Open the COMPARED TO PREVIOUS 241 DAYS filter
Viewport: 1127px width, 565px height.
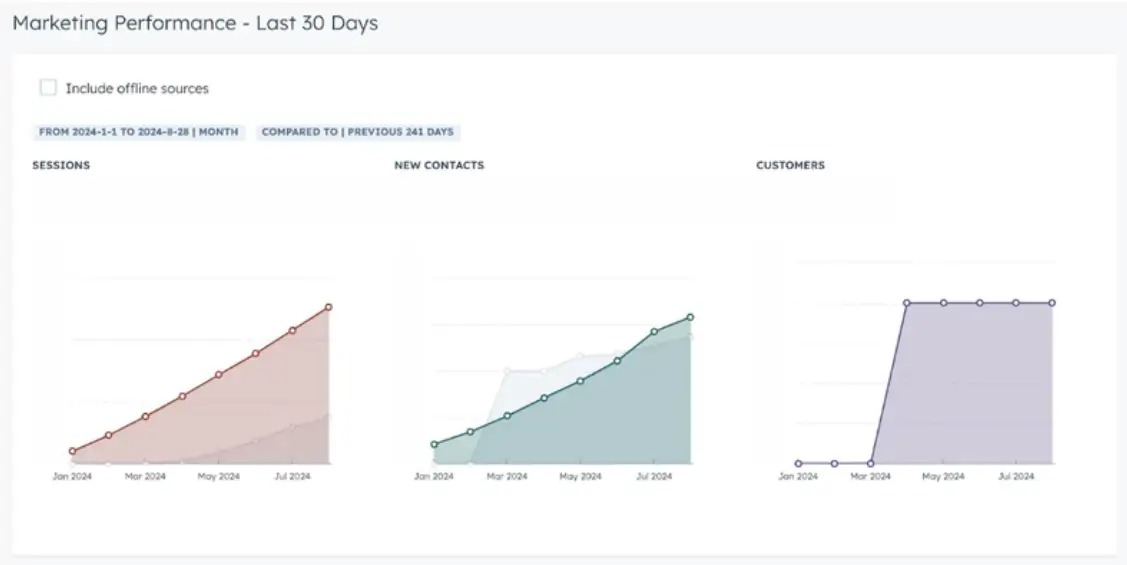tap(358, 132)
